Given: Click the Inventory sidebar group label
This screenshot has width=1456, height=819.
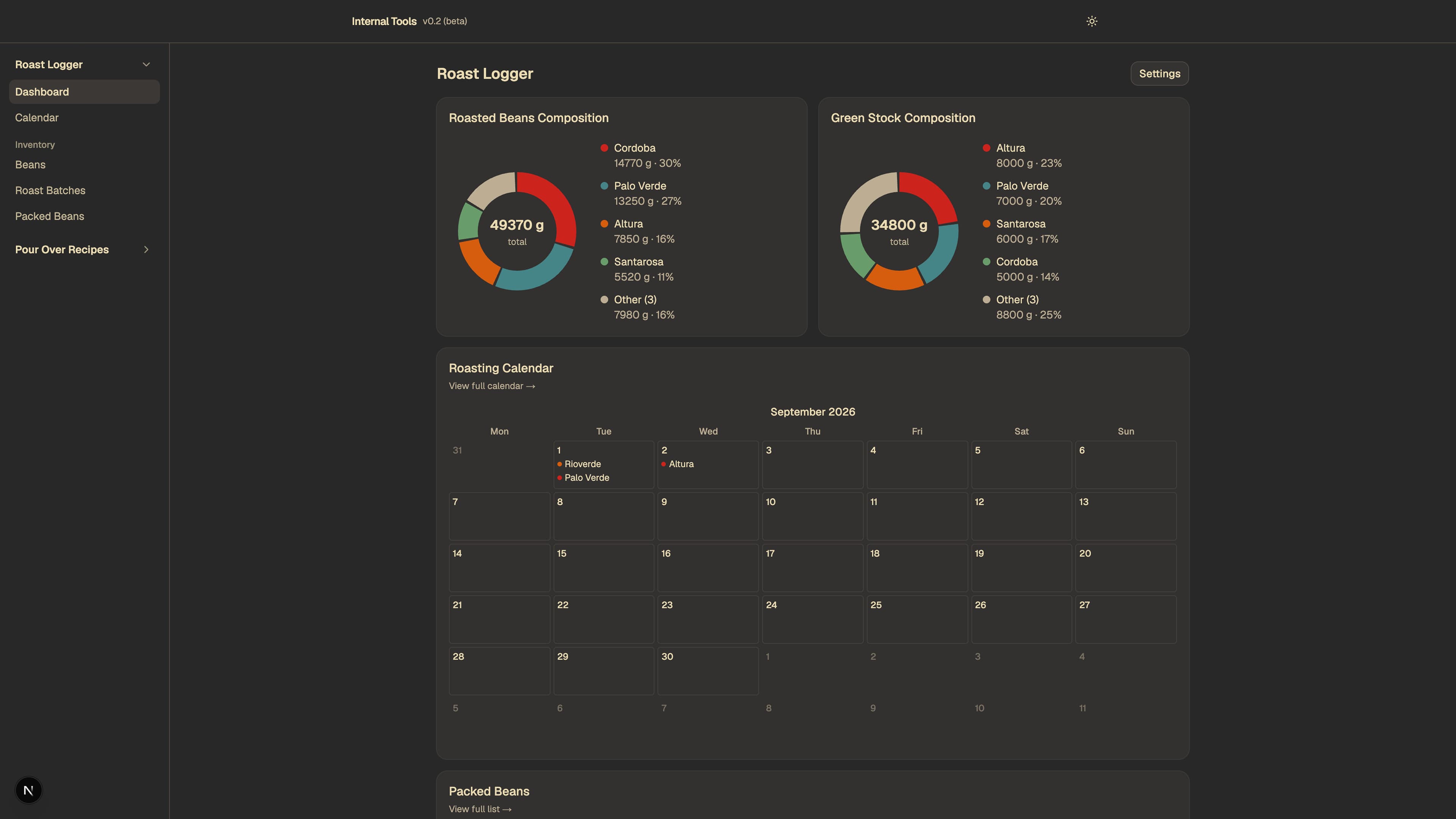Looking at the screenshot, I should 35,145.
